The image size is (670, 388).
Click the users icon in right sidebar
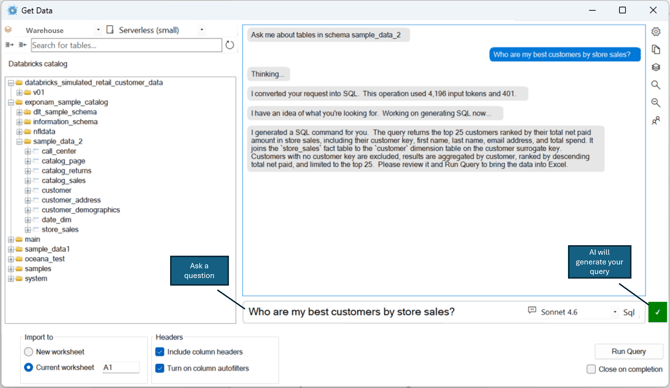tap(655, 121)
